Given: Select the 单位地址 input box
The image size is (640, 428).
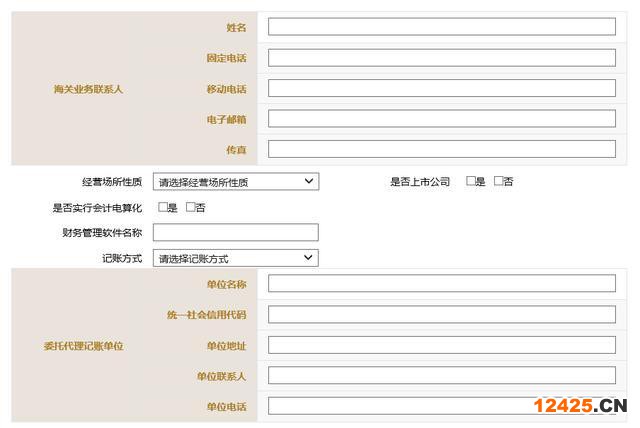Looking at the screenshot, I should tap(441, 345).
